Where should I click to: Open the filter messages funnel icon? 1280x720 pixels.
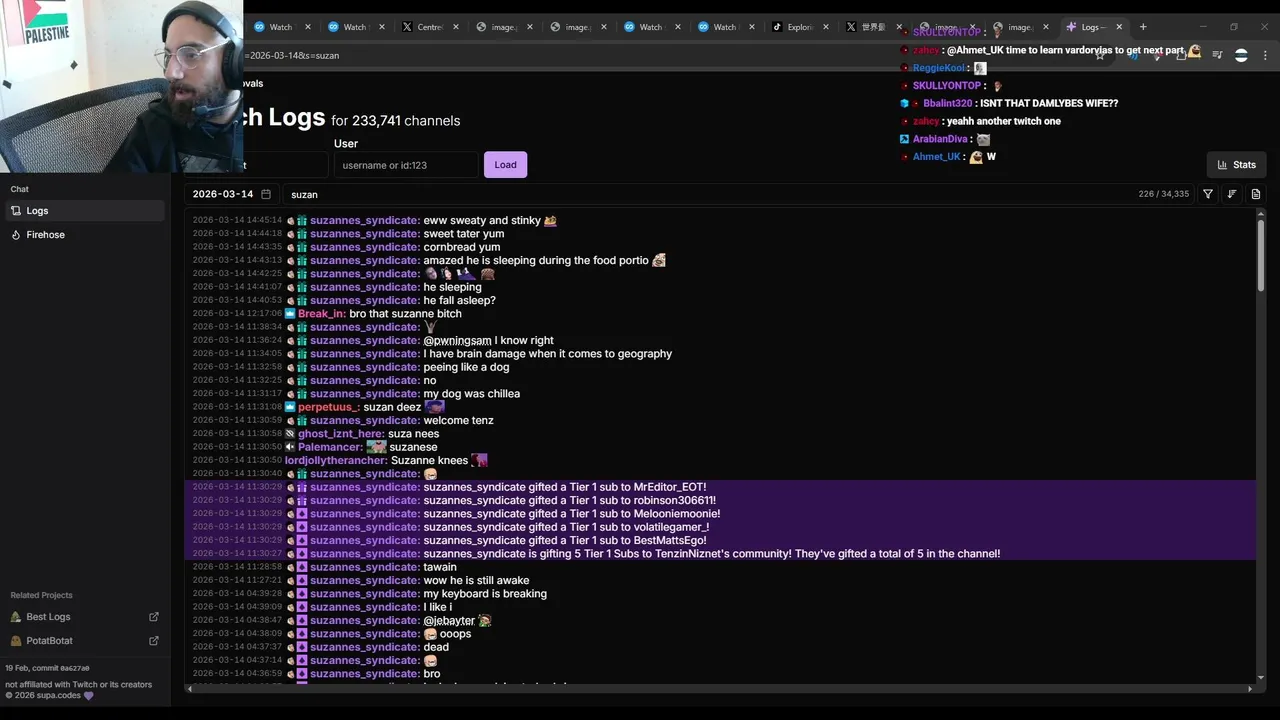1208,194
